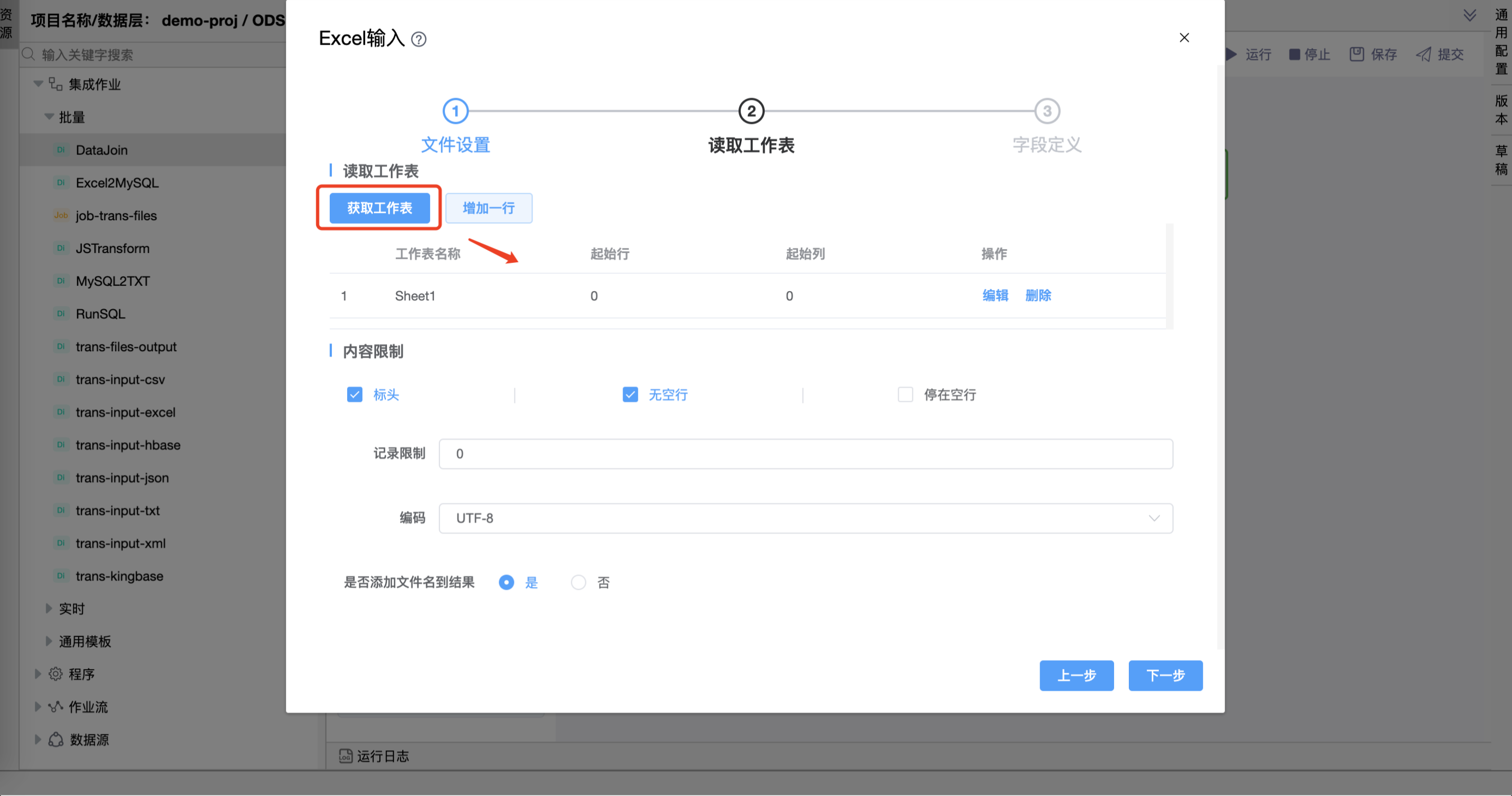
Task: Toggle the 无空行 checkbox
Action: point(630,395)
